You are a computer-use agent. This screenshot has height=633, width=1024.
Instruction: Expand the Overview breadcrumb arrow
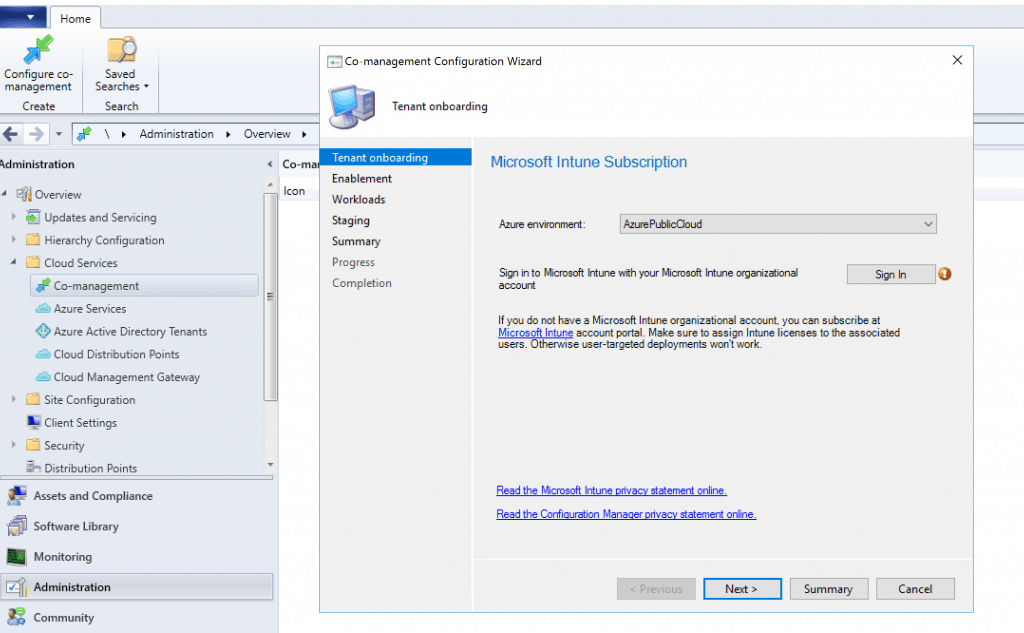(304, 135)
